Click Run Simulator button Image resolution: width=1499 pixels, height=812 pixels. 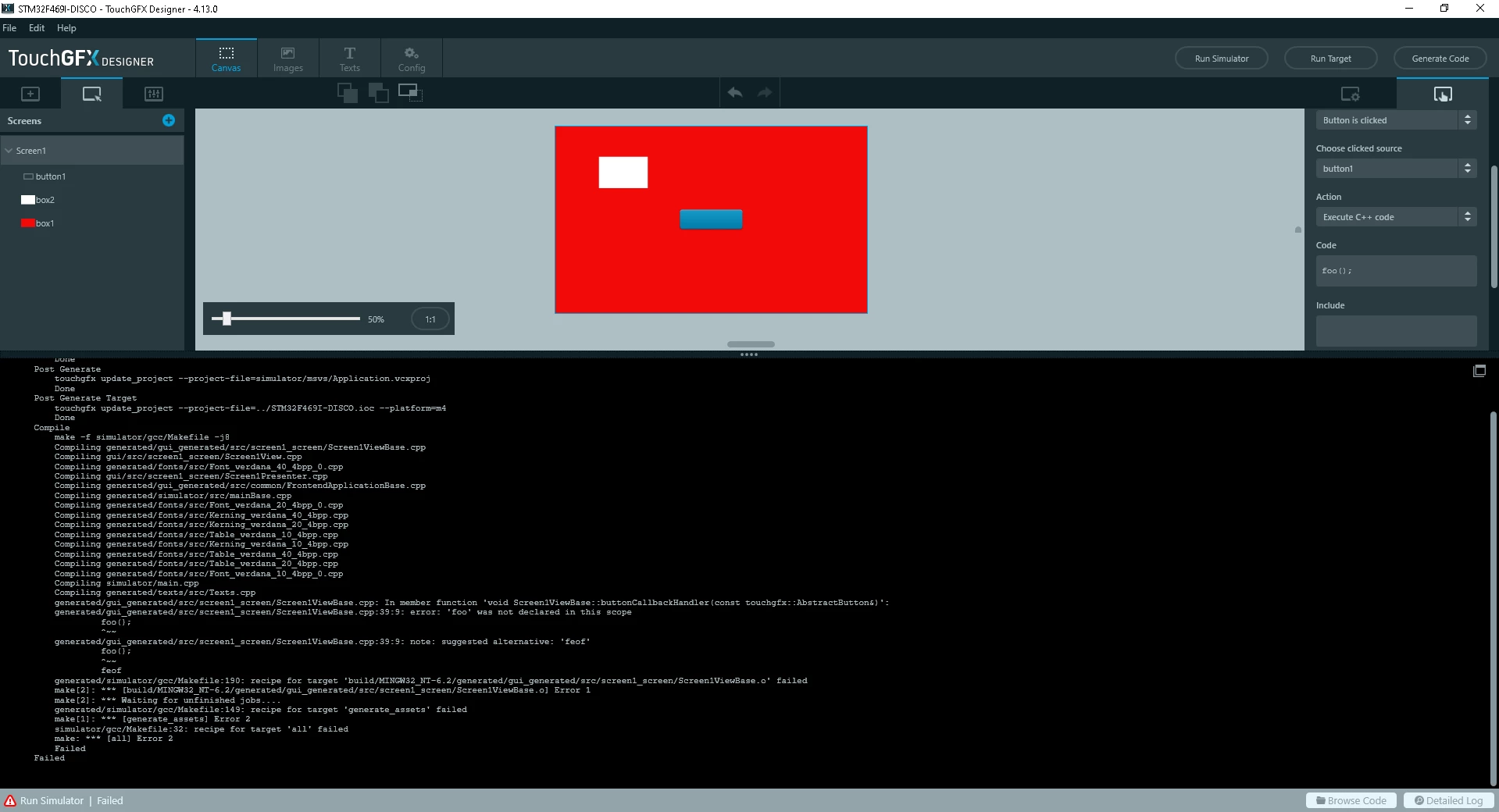coord(1221,59)
